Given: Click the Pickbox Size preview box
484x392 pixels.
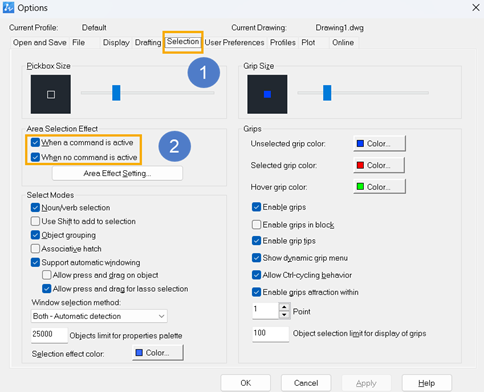Looking at the screenshot, I should tap(51, 94).
